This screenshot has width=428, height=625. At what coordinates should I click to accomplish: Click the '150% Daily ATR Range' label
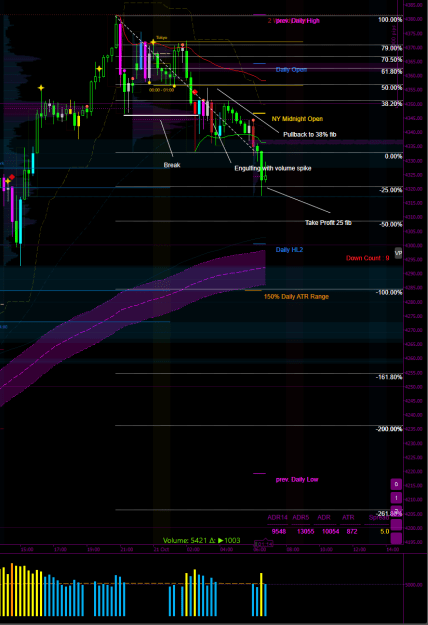point(296,297)
